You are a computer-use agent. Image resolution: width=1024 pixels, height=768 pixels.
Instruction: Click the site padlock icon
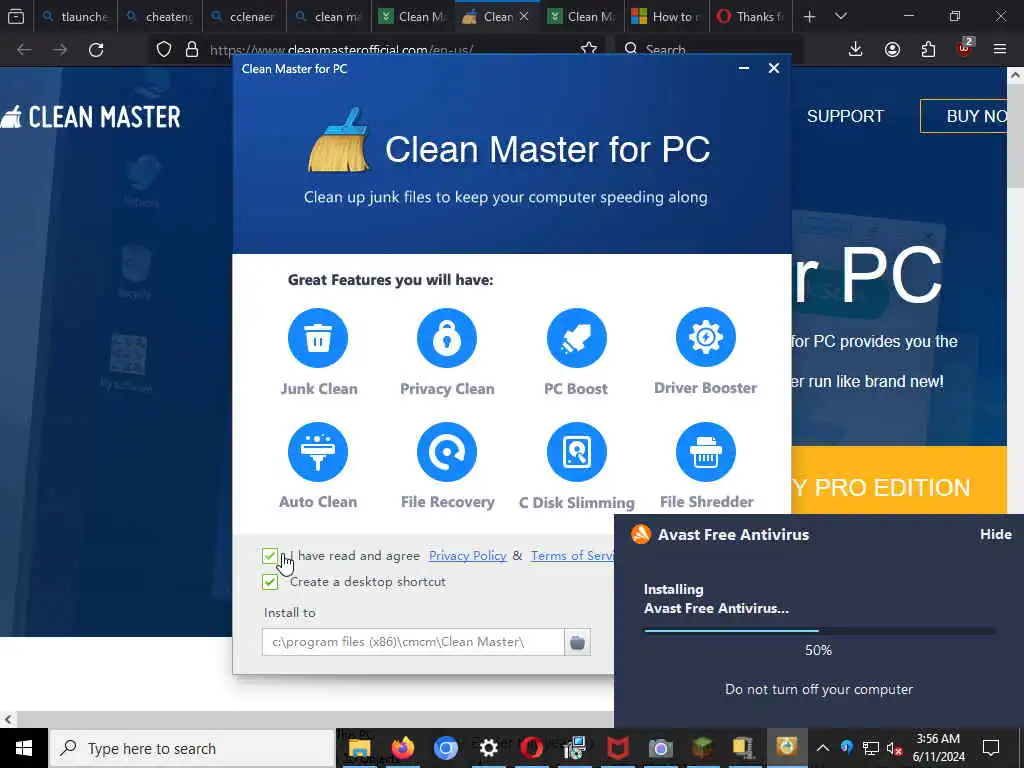(192, 49)
